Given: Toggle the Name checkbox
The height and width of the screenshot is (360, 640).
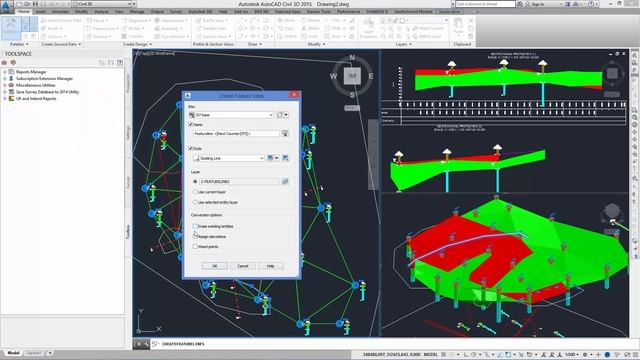Looking at the screenshot, I should pos(191,124).
